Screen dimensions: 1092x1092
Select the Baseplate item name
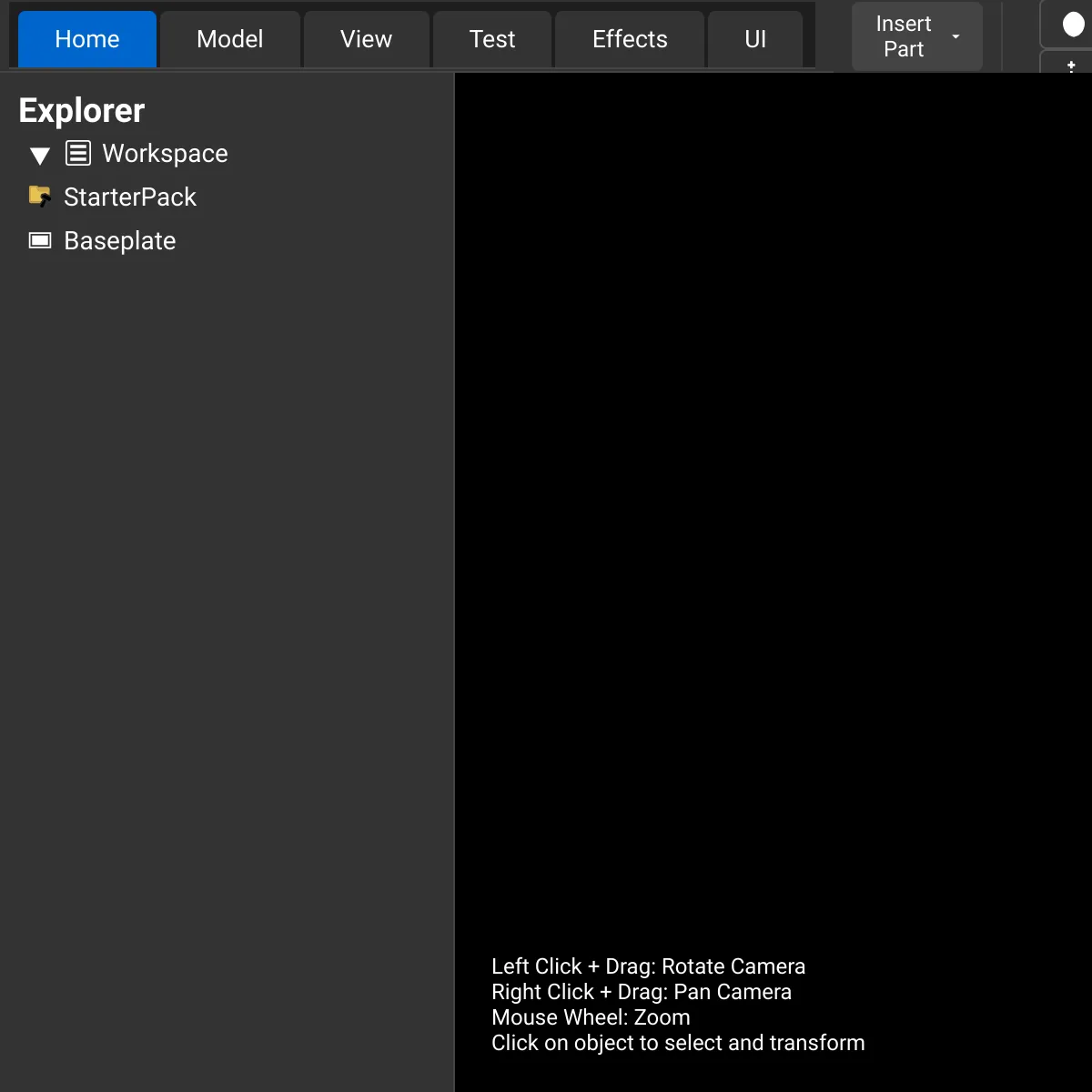click(x=120, y=241)
